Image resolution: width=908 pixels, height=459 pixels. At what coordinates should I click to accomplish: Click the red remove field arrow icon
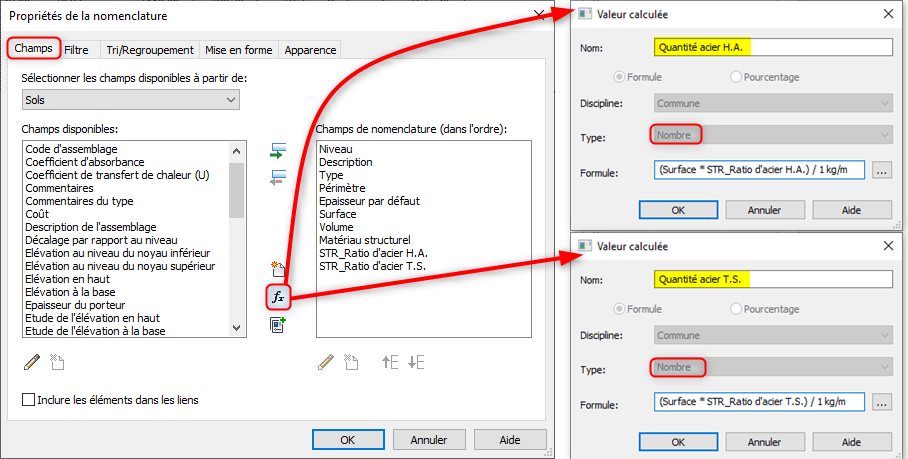[279, 177]
